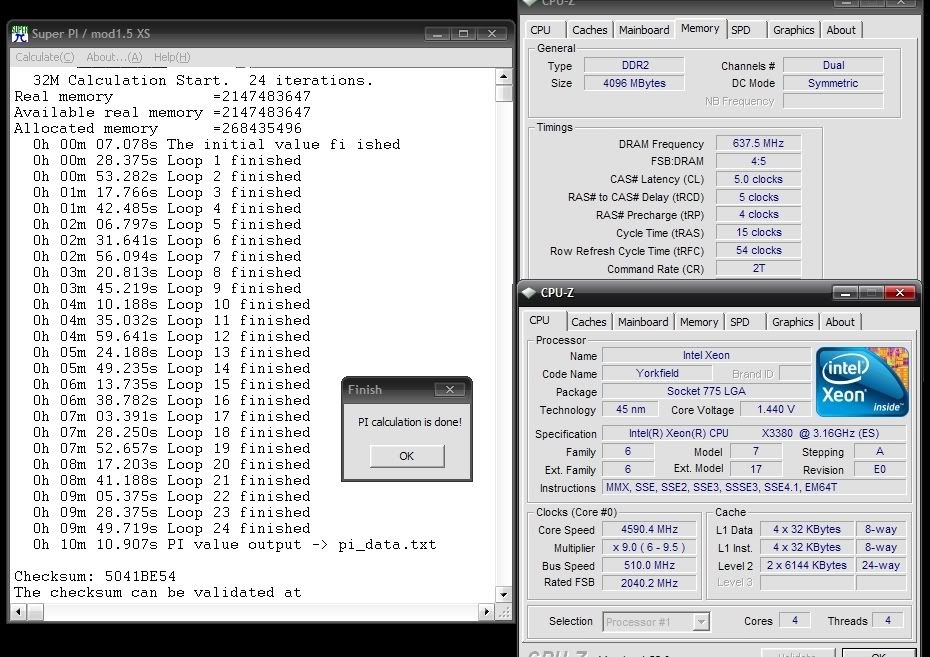Click the 32M Calculation Start line
Viewport: 930px width, 657px height.
203,80
